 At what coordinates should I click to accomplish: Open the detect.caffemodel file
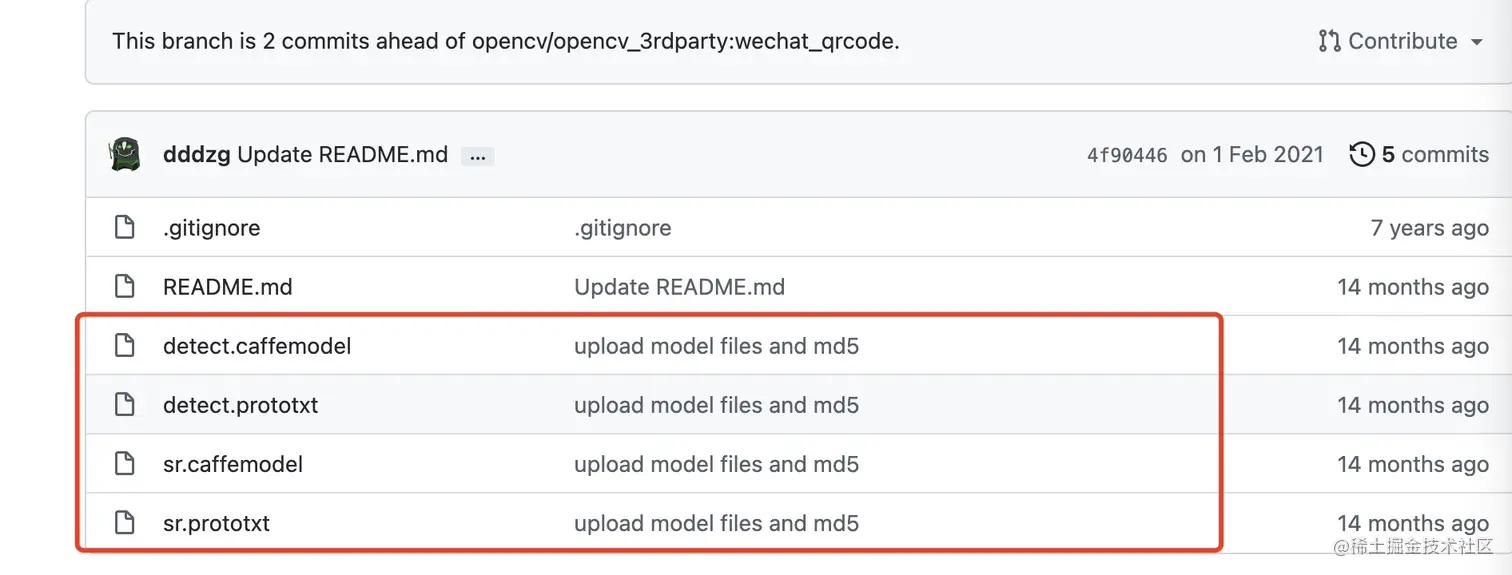point(257,346)
